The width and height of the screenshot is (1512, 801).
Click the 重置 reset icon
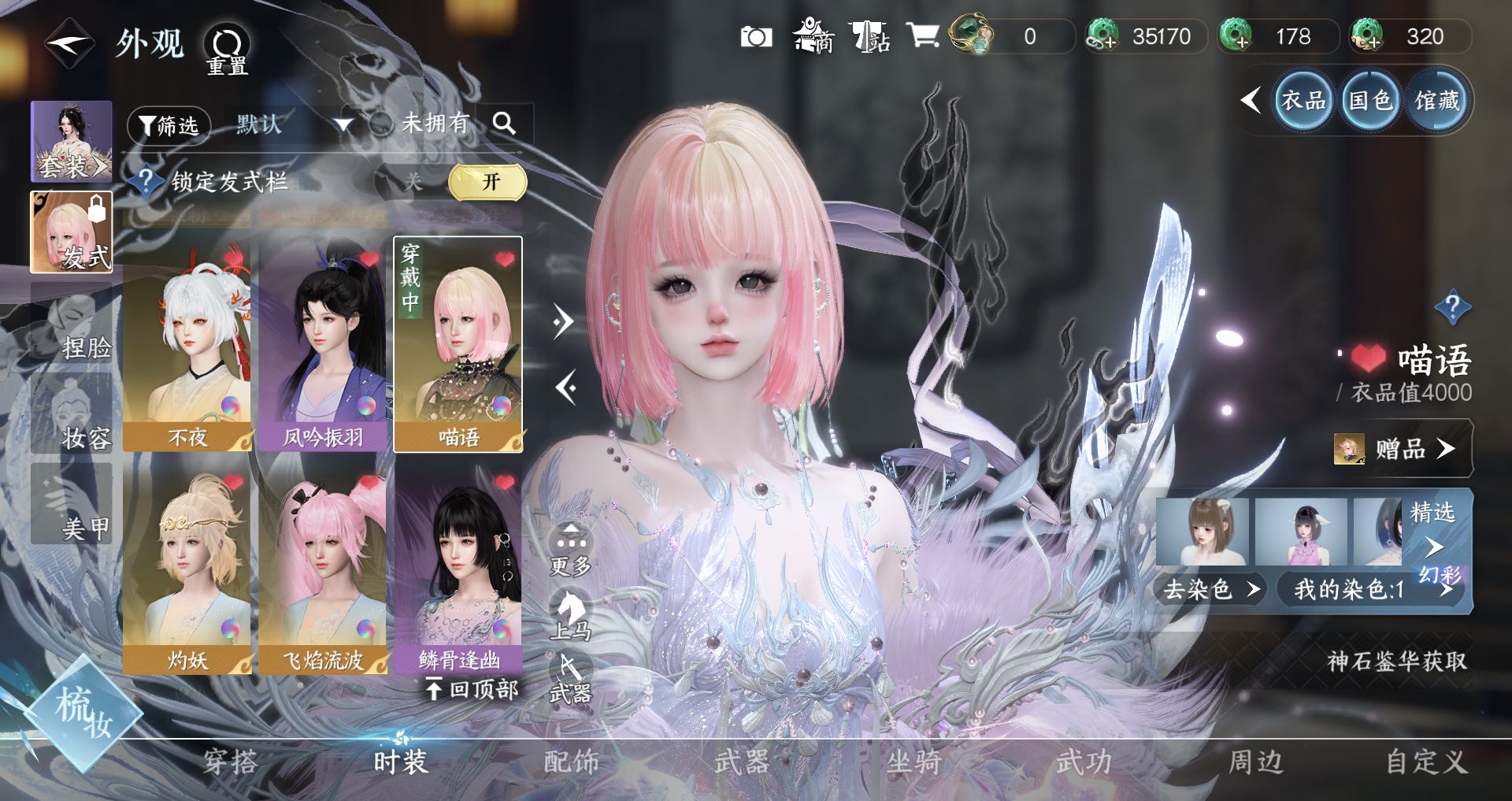[x=227, y=49]
